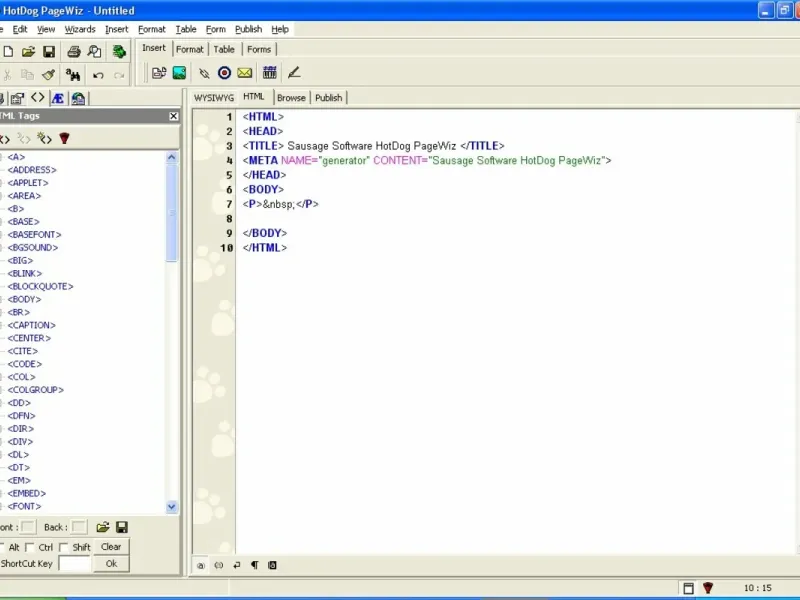This screenshot has height=600, width=800.
Task: Click the Font color swatch
Action: [28, 527]
